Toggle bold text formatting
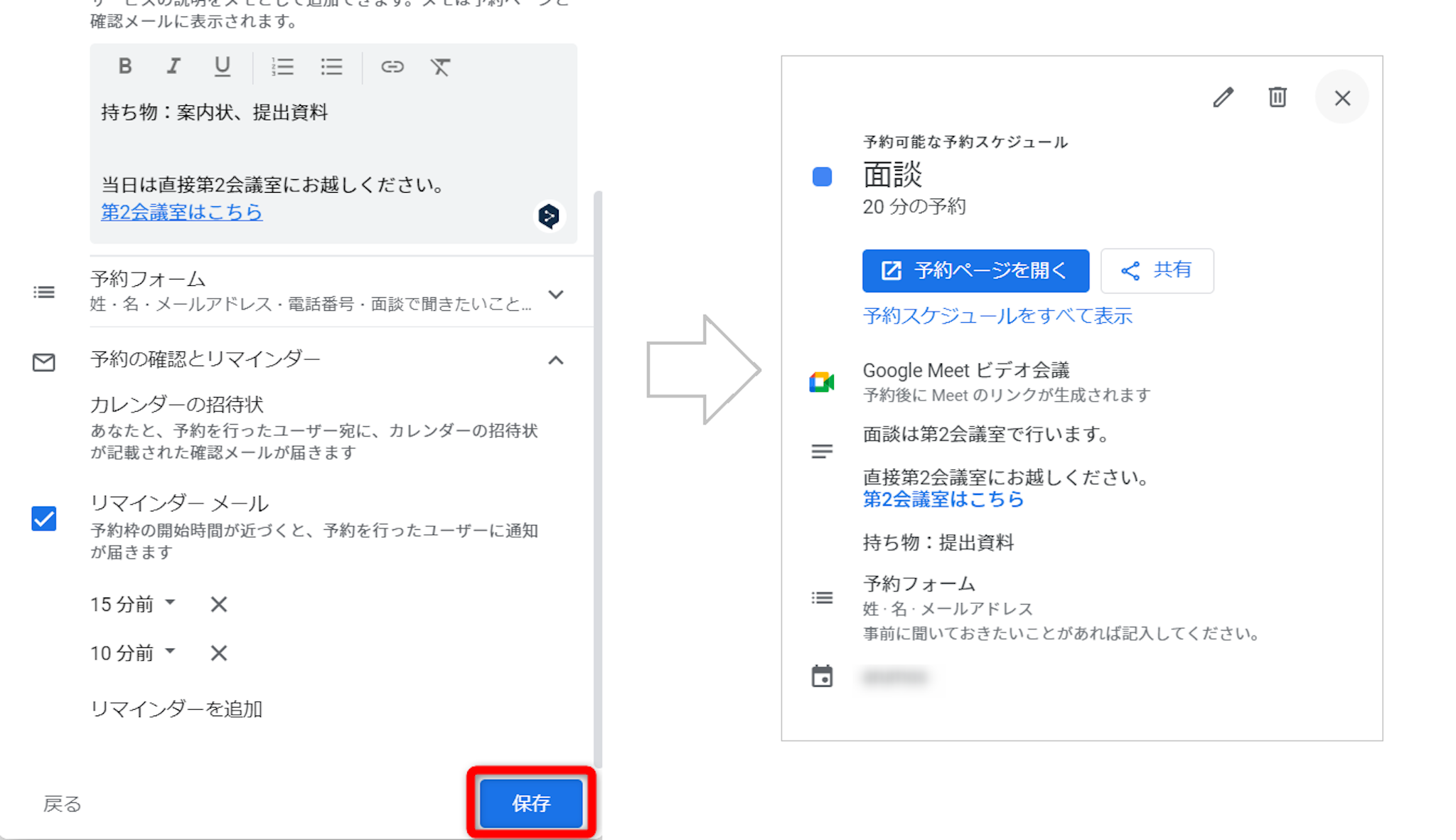The image size is (1456, 840). click(125, 66)
